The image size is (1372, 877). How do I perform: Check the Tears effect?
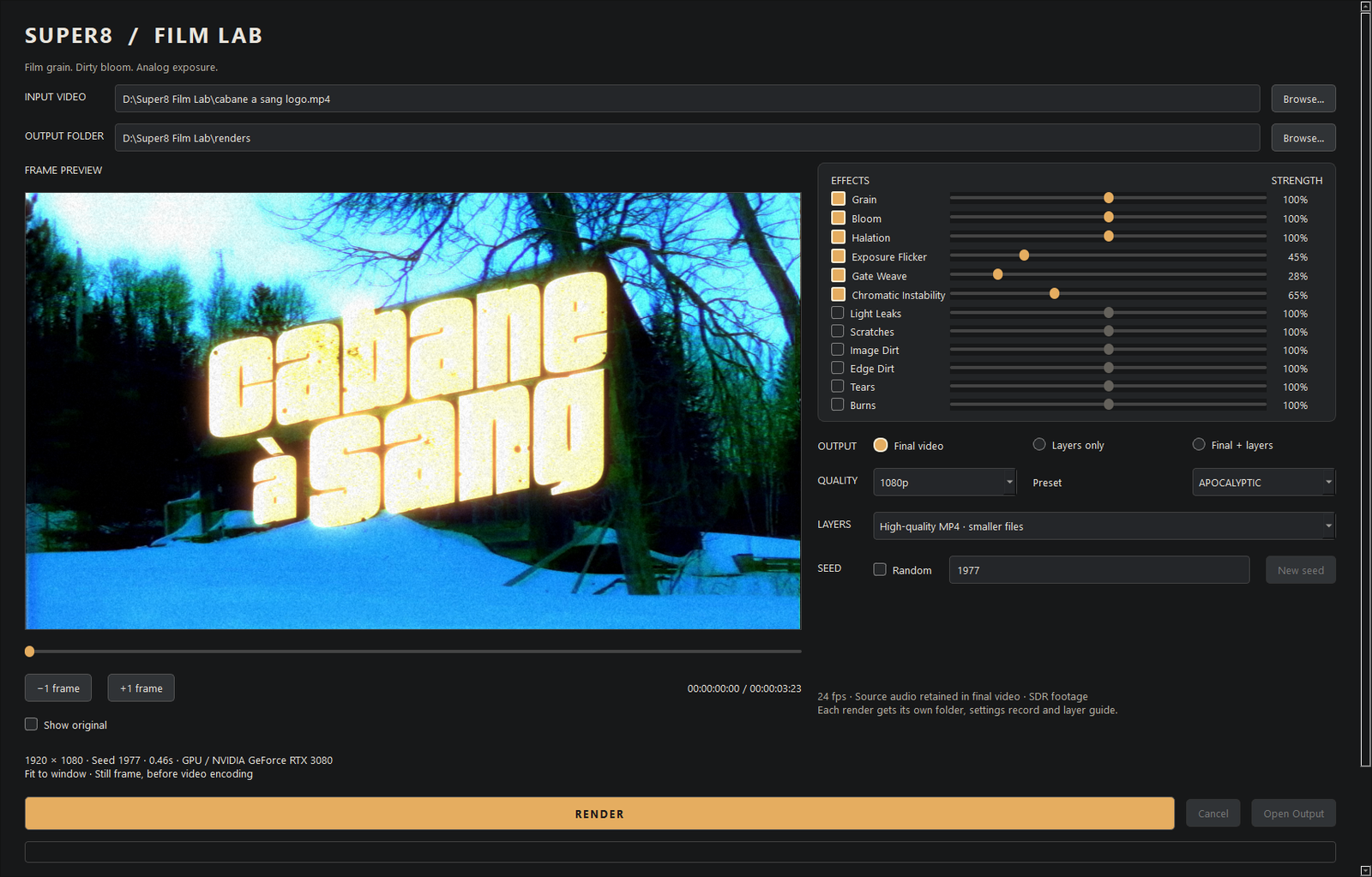coord(838,387)
